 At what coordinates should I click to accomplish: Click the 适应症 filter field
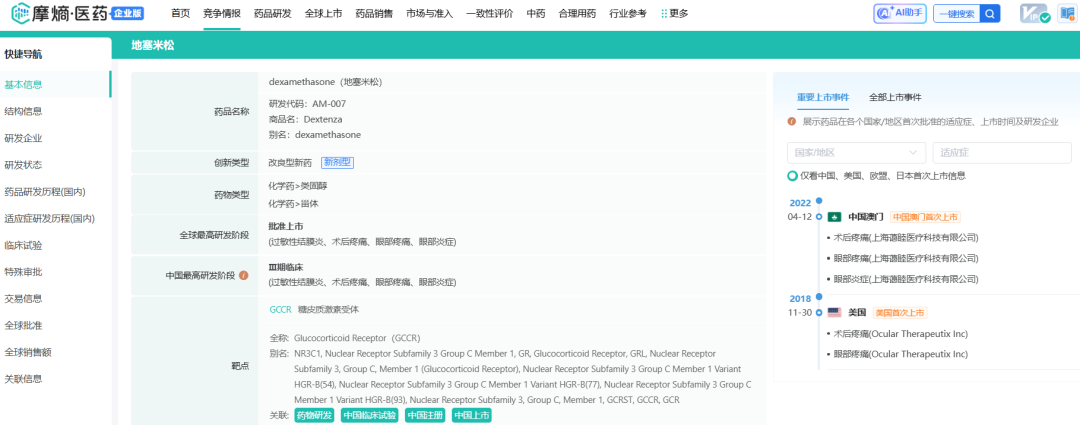click(x=1001, y=153)
